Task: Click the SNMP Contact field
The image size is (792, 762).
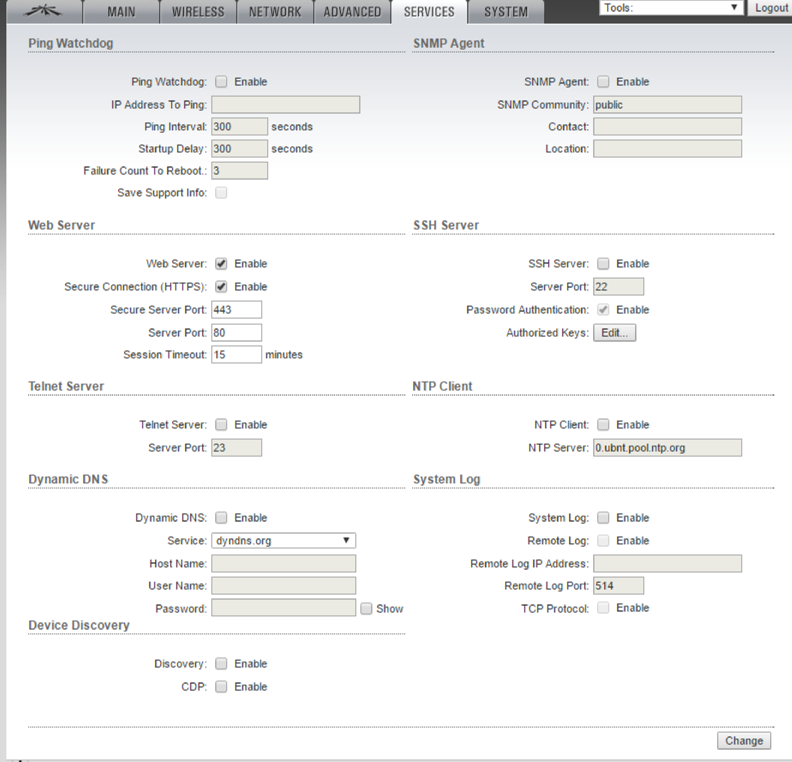Action: pos(667,126)
